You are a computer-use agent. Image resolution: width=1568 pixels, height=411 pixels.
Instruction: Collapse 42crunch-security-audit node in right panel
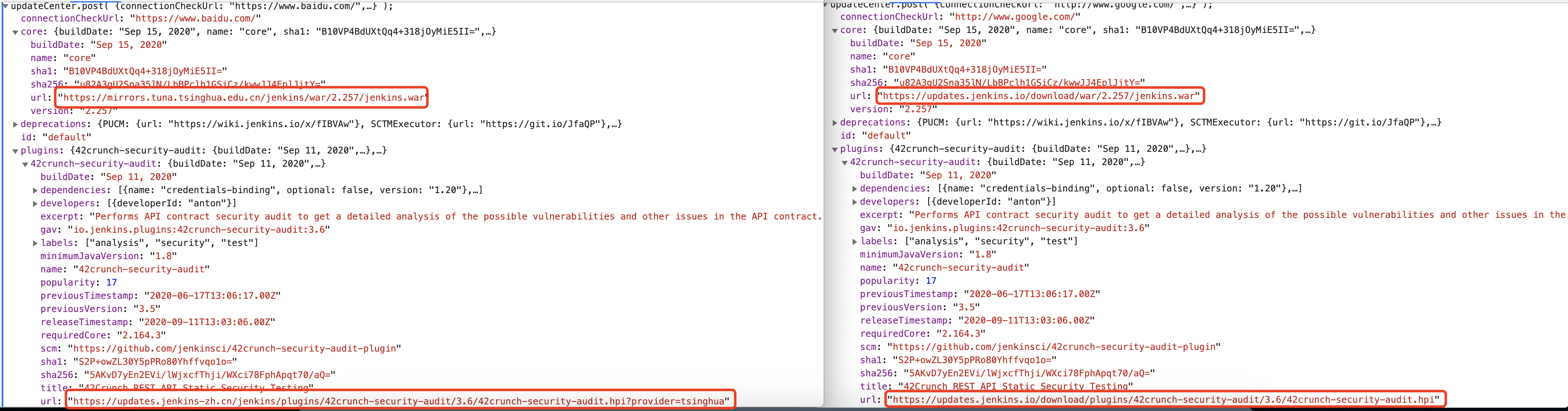[x=844, y=162]
